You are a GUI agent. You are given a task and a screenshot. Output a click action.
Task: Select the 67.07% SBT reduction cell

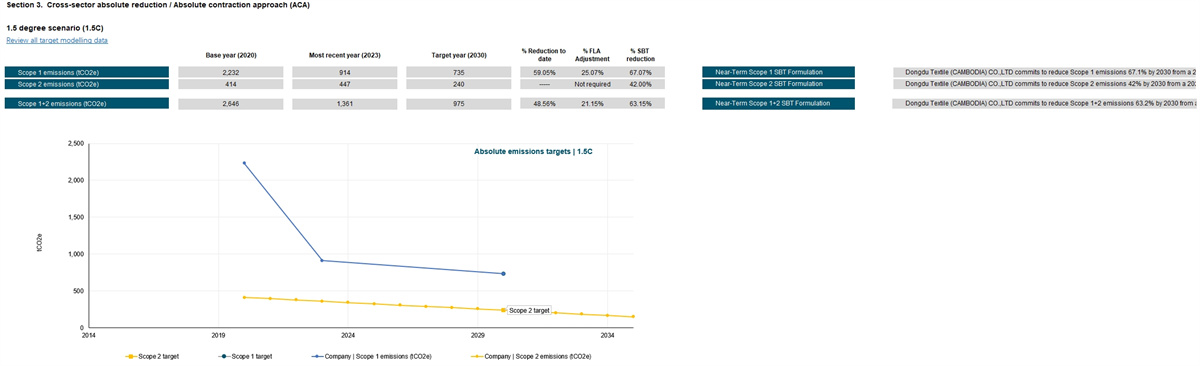point(640,72)
